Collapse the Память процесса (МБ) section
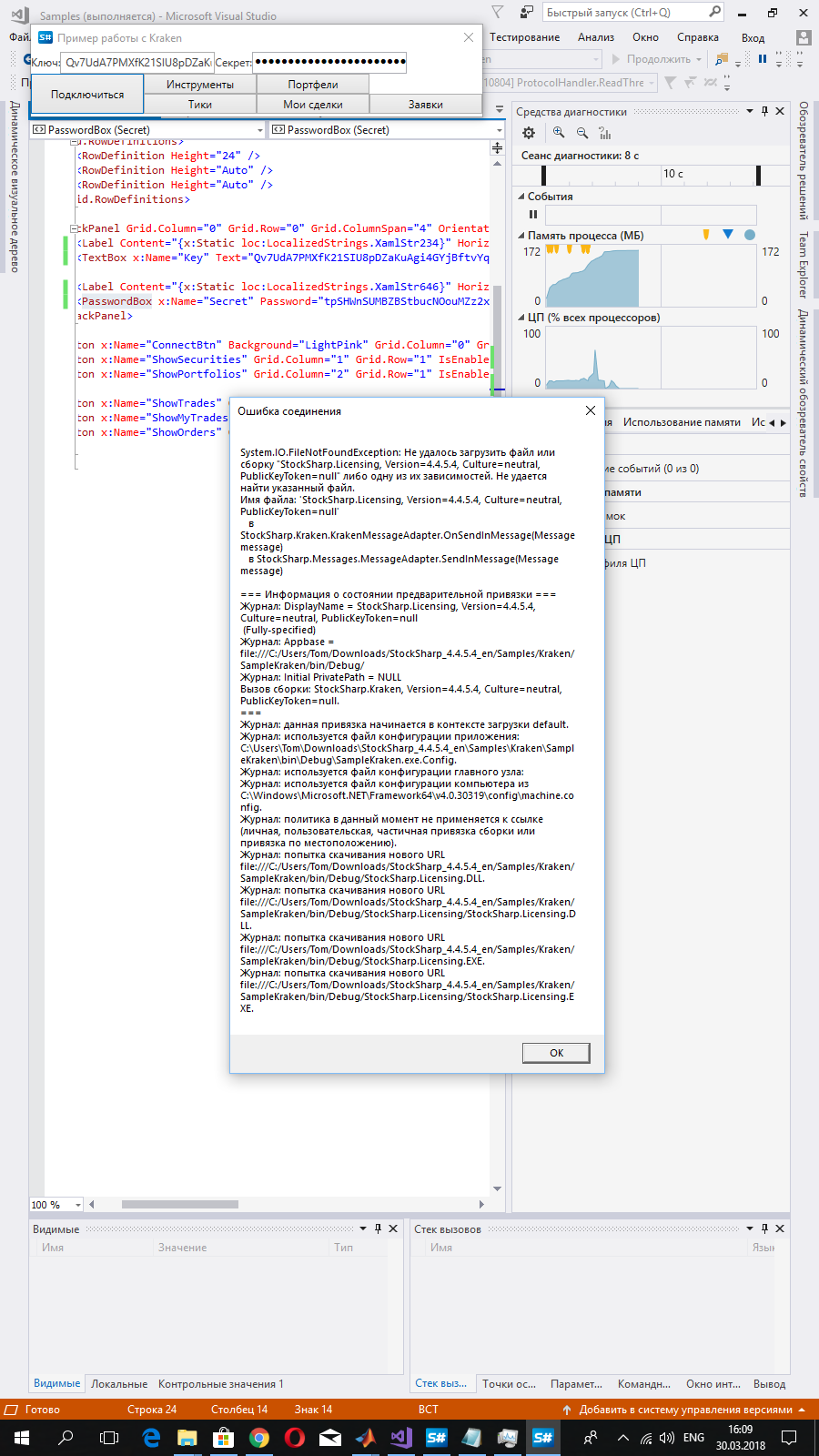819x1456 pixels. click(x=521, y=236)
